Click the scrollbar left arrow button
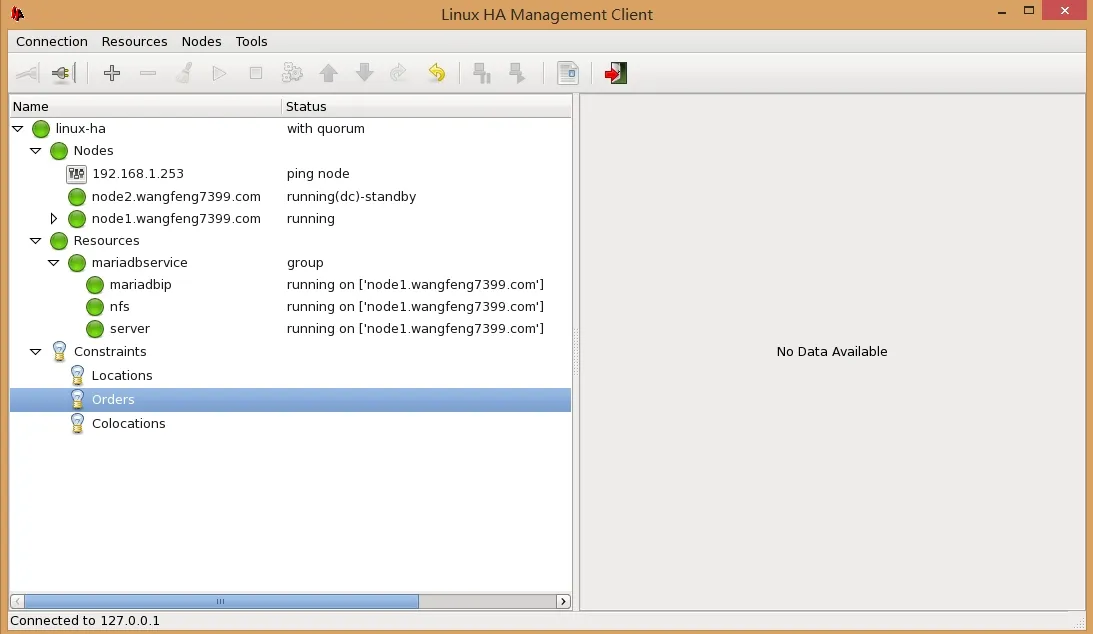 click(17, 601)
